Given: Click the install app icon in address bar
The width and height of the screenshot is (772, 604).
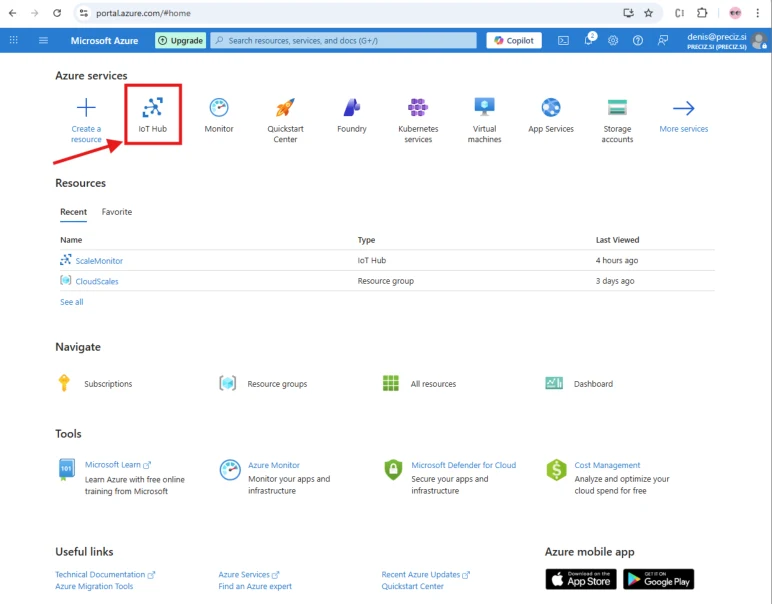Looking at the screenshot, I should point(628,13).
